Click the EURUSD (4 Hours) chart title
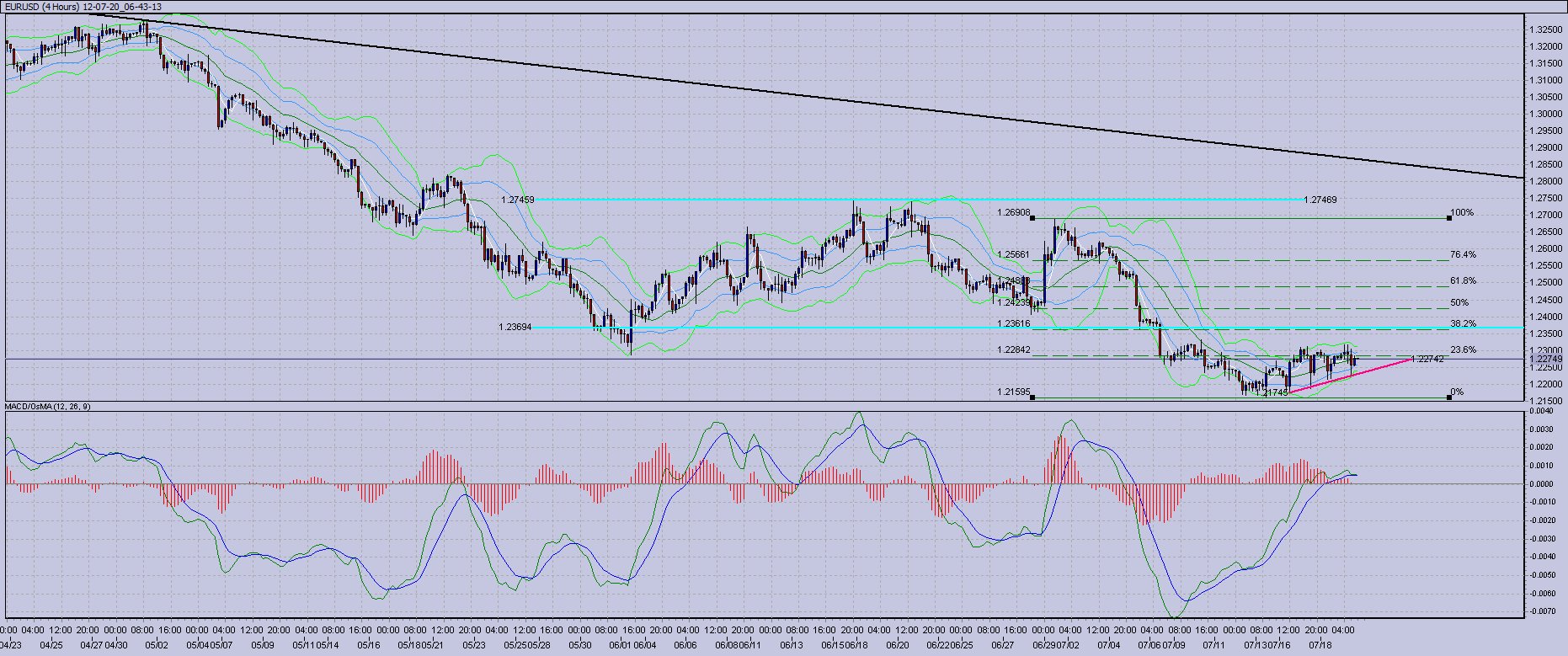Image resolution: width=1568 pixels, height=656 pixels. point(42,7)
